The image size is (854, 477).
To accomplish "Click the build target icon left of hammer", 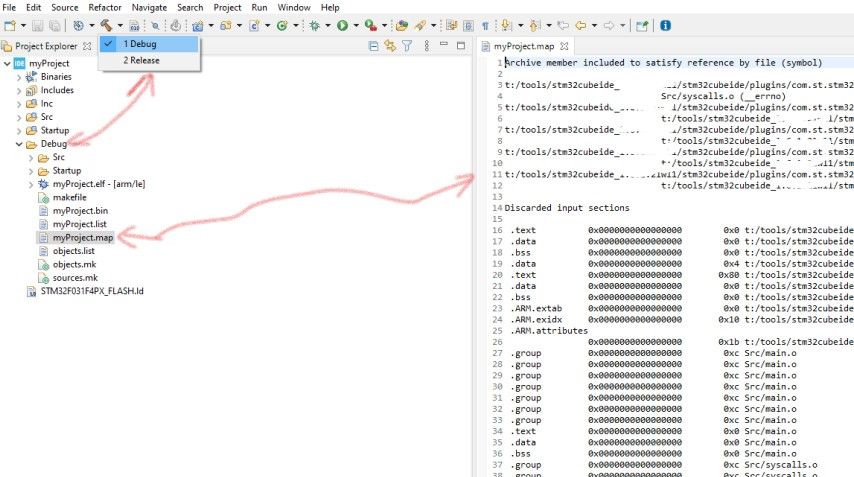I will click(78, 26).
